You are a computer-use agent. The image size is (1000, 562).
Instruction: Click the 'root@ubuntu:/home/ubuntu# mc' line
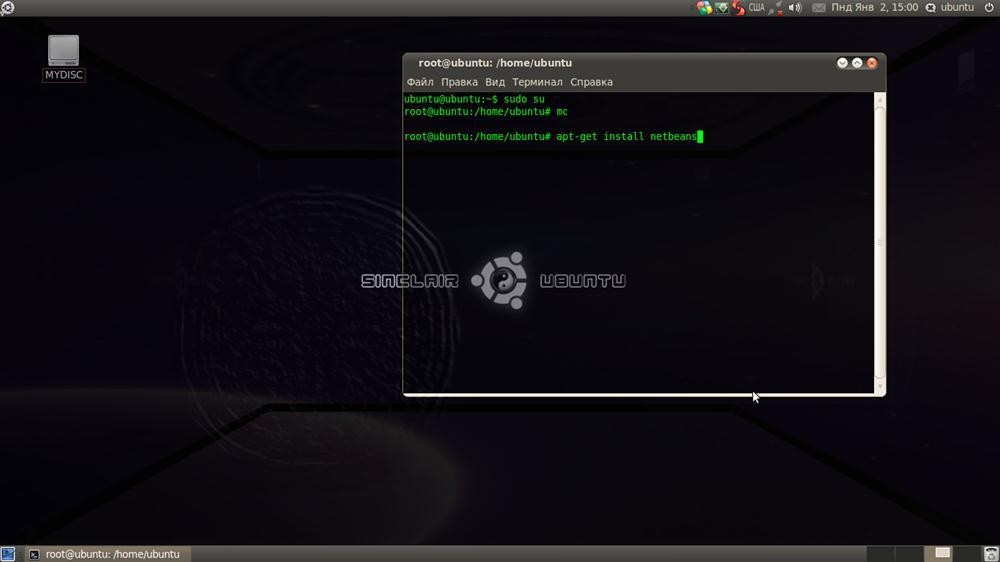[485, 112]
